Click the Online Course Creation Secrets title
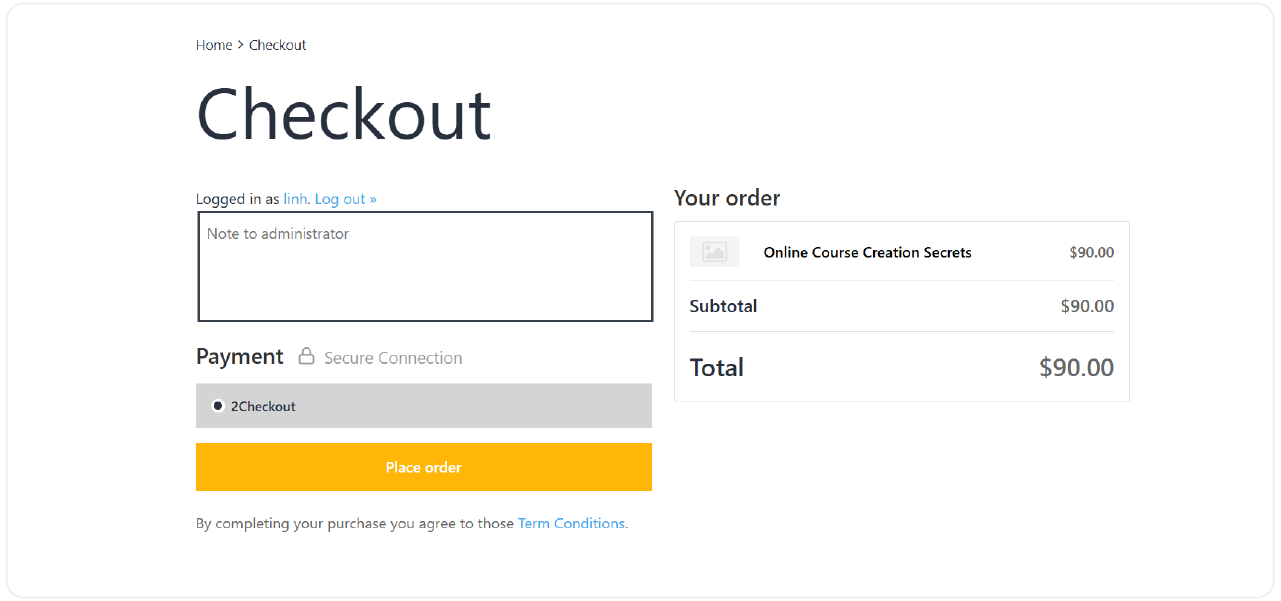The height and width of the screenshot is (601, 1281). point(867,253)
